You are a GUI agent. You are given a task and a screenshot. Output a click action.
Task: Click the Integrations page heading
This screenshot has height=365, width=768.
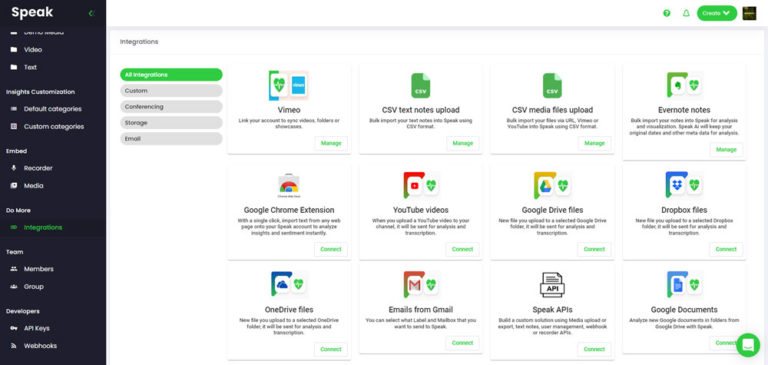point(139,42)
